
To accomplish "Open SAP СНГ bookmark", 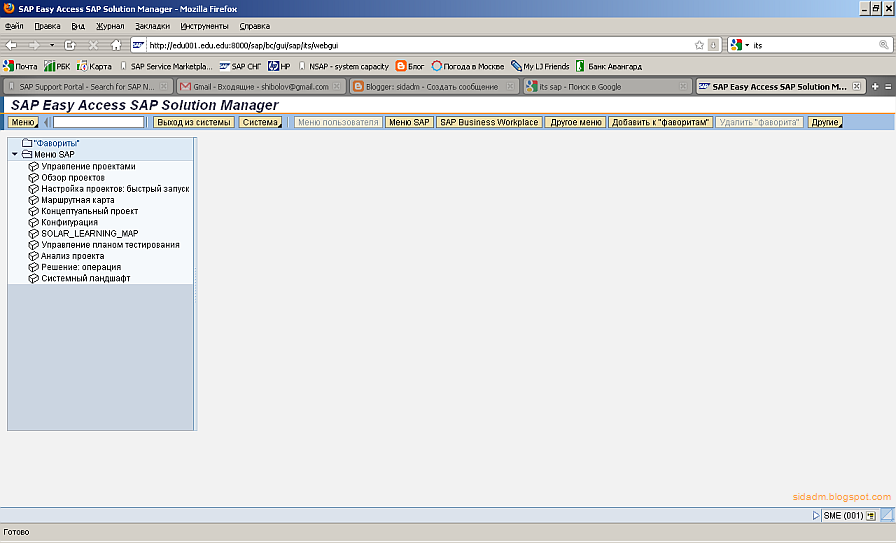I will [x=240, y=66].
